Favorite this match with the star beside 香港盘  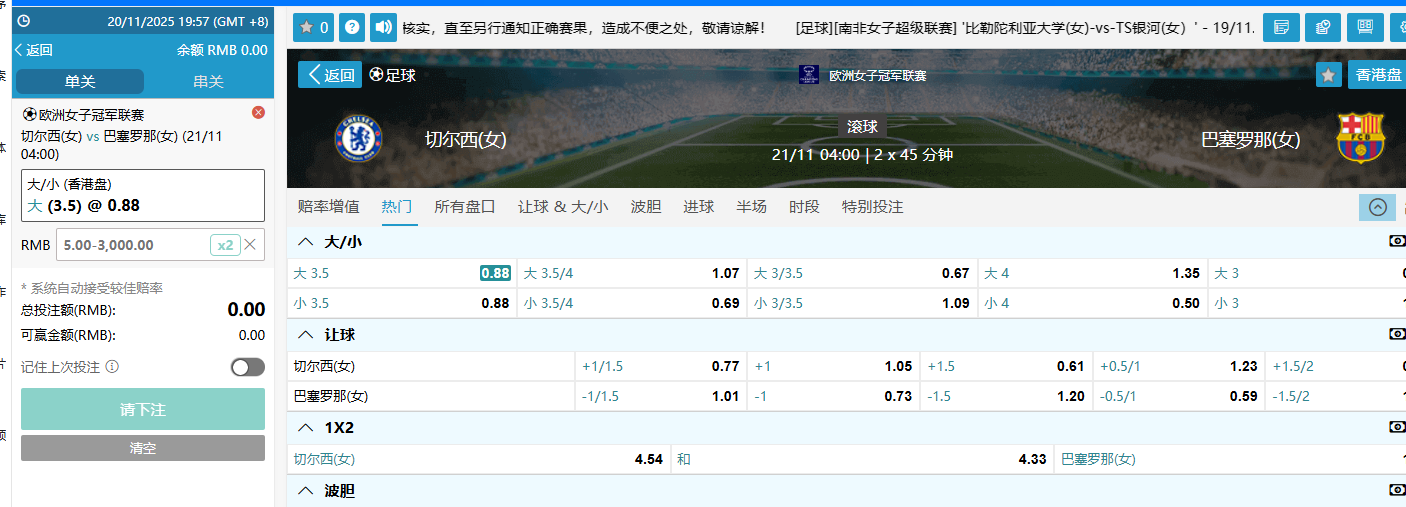tap(1328, 75)
